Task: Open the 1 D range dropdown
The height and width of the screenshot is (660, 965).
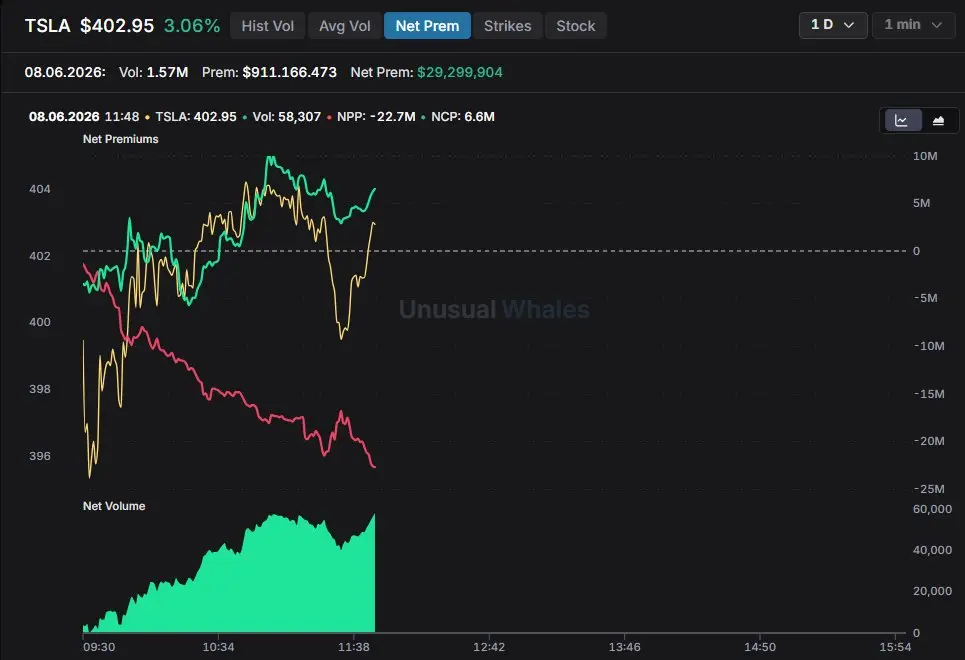Action: point(833,25)
